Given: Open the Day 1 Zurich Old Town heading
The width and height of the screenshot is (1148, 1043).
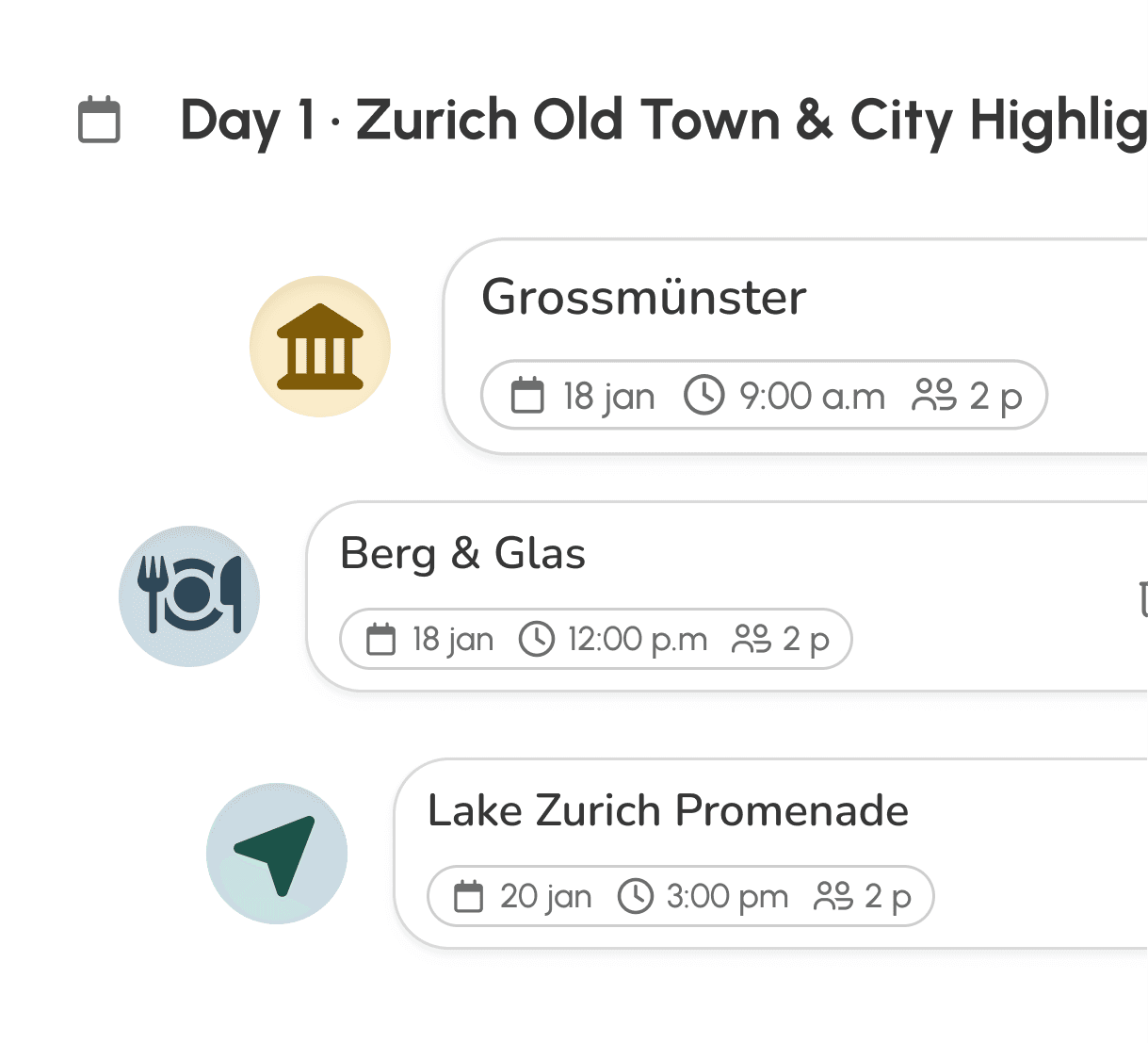Looking at the screenshot, I should click(663, 122).
